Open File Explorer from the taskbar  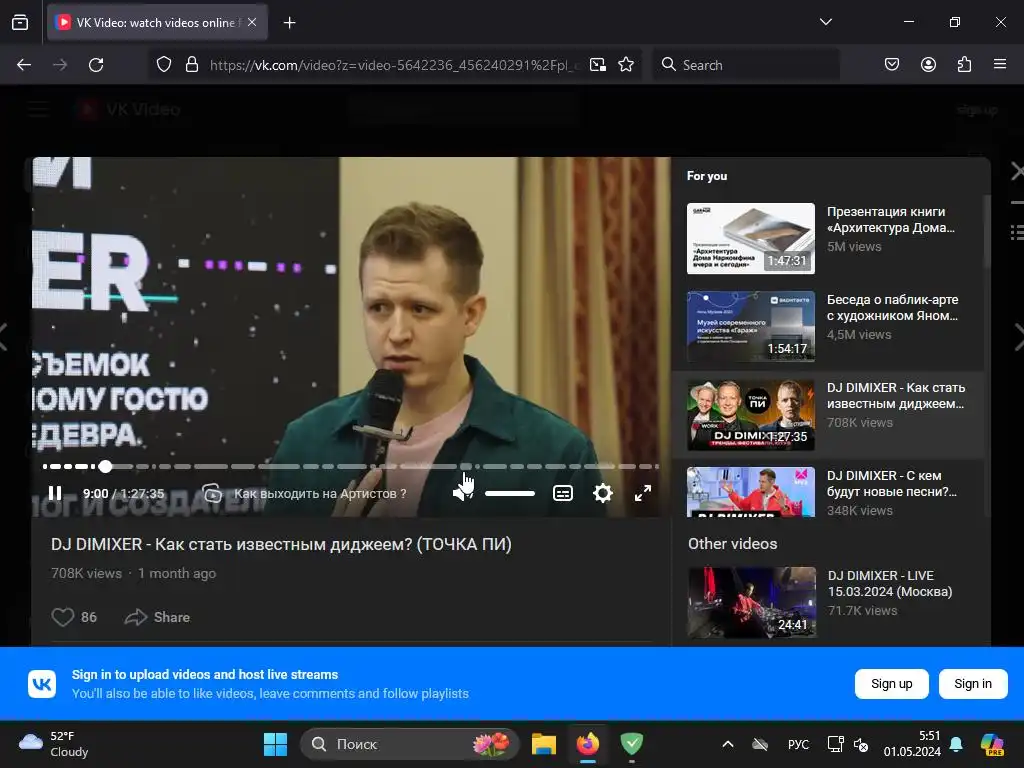[x=543, y=744]
